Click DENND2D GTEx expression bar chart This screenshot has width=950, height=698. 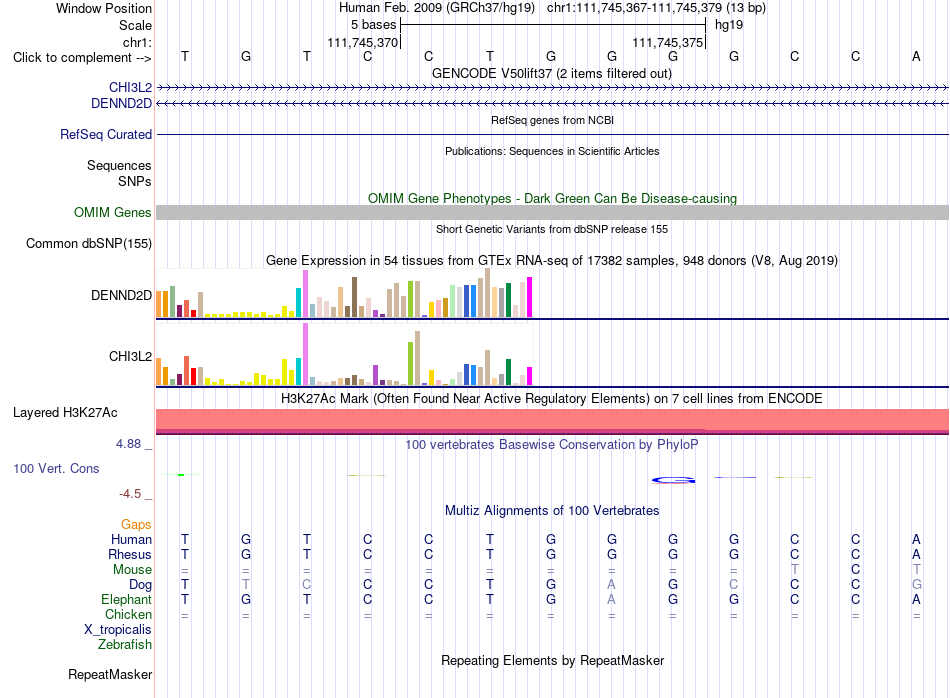point(344,294)
